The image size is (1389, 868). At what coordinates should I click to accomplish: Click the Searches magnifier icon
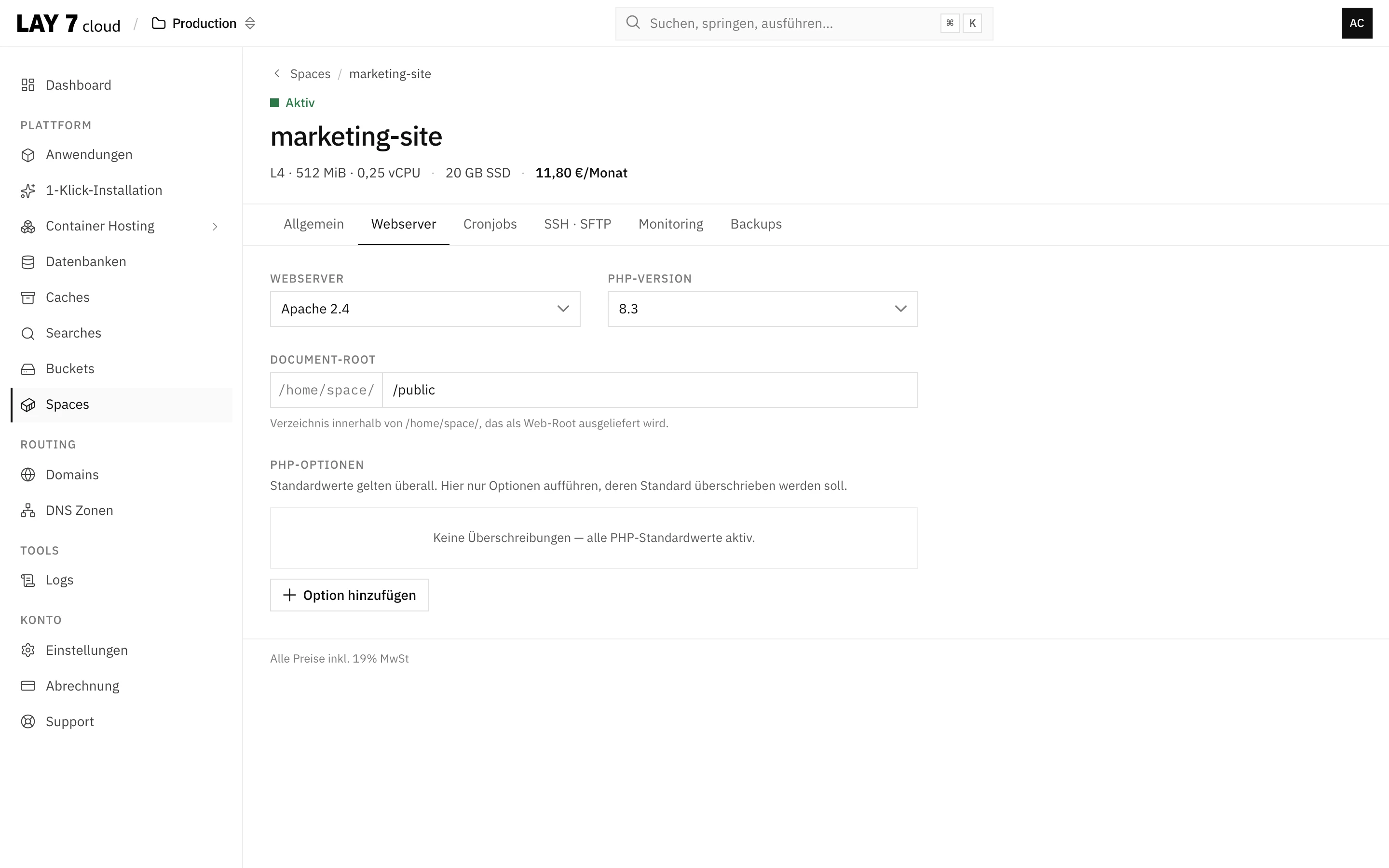[27, 333]
